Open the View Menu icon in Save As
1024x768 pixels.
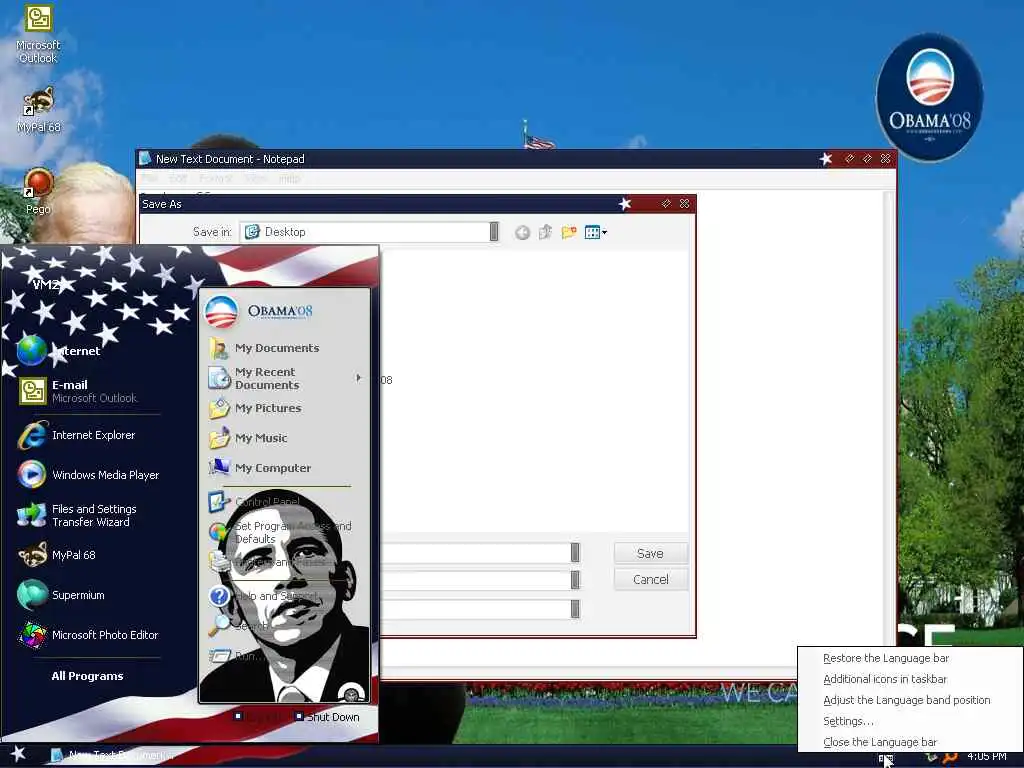coord(596,232)
